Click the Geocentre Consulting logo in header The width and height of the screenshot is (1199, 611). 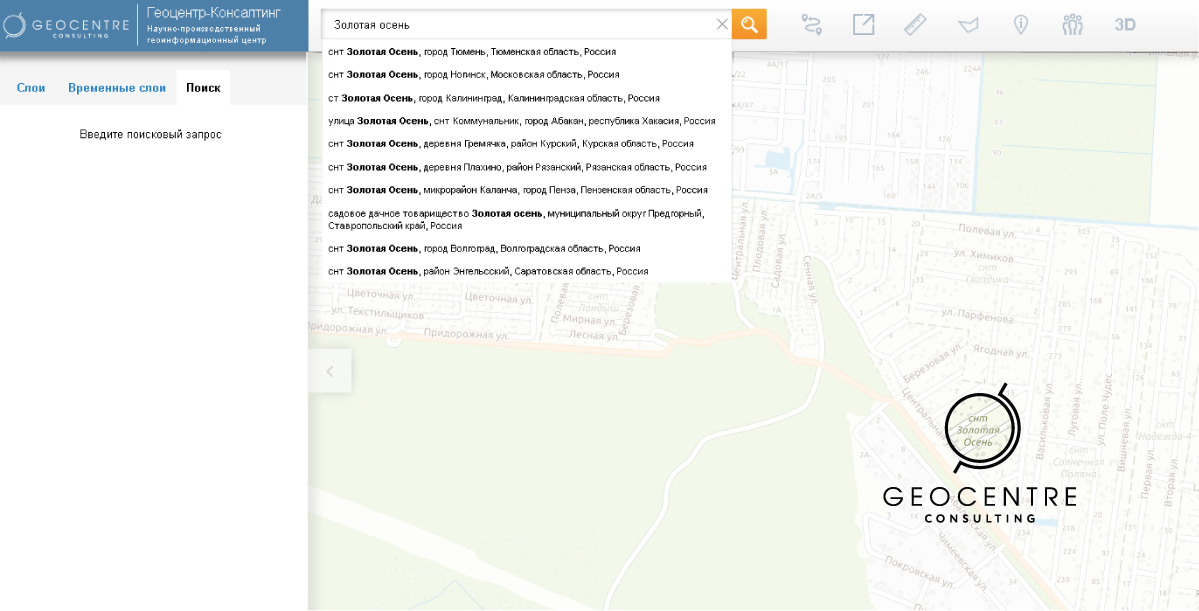(66, 26)
